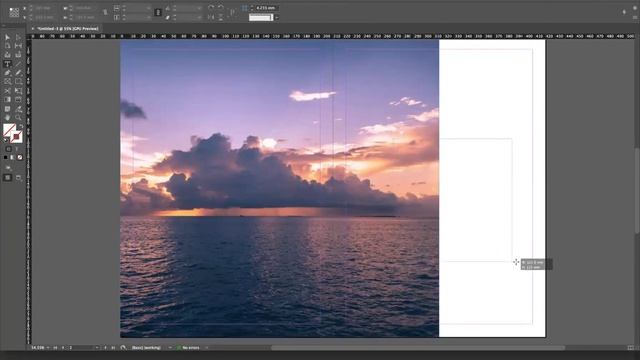640x360 pixels.
Task: Open the stroke type dropdown
Action: [277, 18]
